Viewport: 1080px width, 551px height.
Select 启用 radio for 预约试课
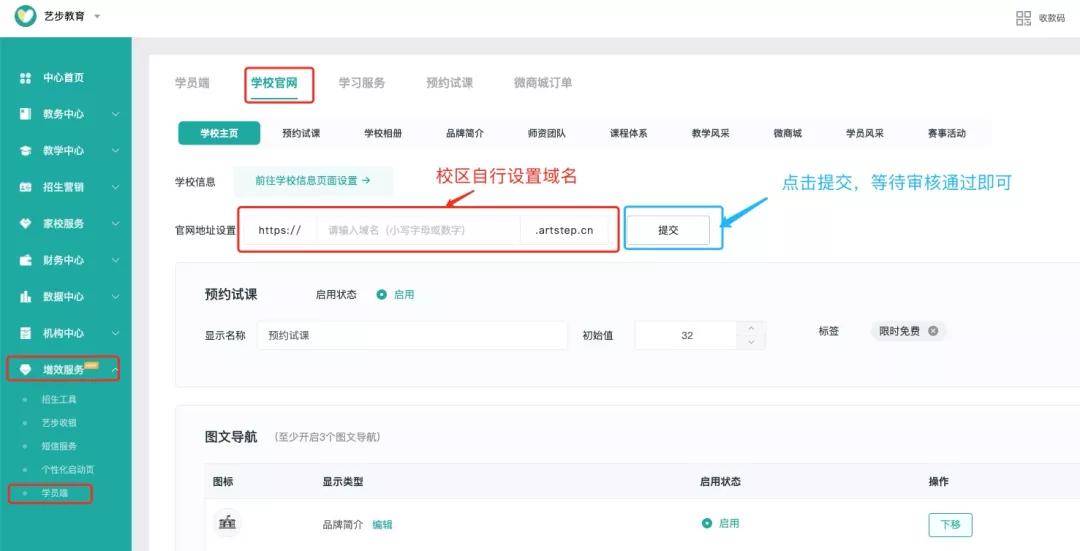tap(382, 294)
